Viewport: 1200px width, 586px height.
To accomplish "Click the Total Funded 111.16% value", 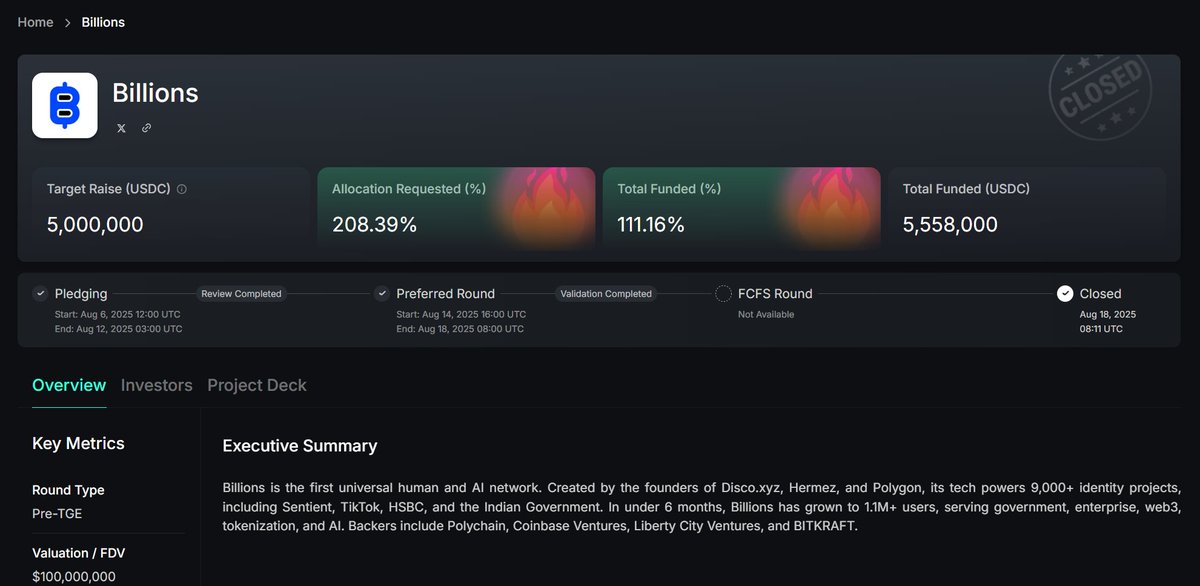I will (x=651, y=224).
